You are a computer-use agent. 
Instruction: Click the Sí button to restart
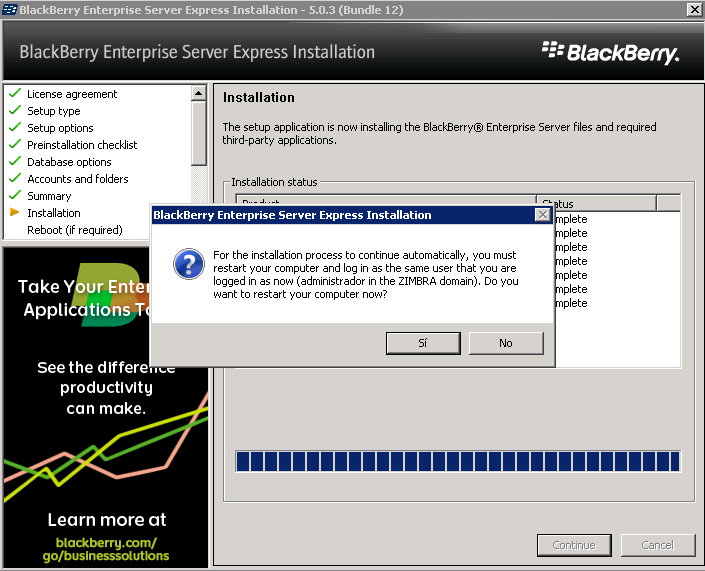pos(423,343)
